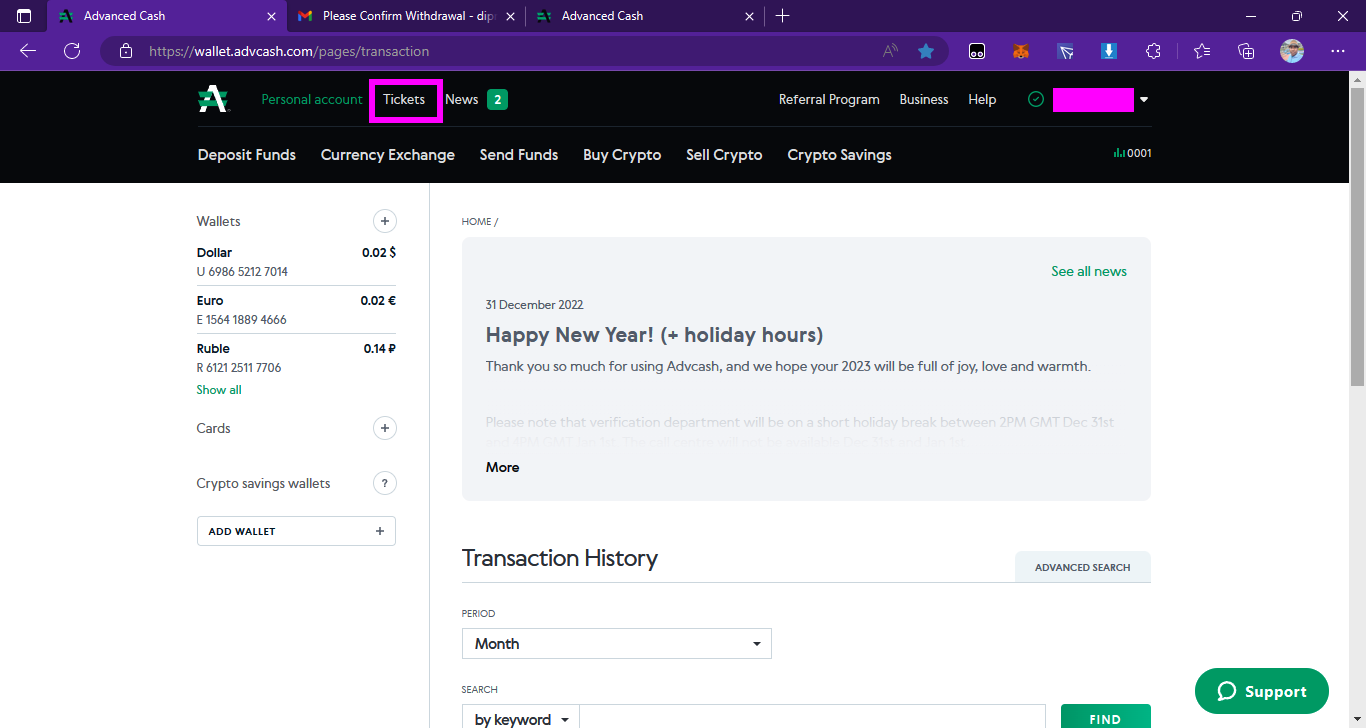Expand the account user menu caret
The width and height of the screenshot is (1366, 728).
pyautogui.click(x=1144, y=100)
